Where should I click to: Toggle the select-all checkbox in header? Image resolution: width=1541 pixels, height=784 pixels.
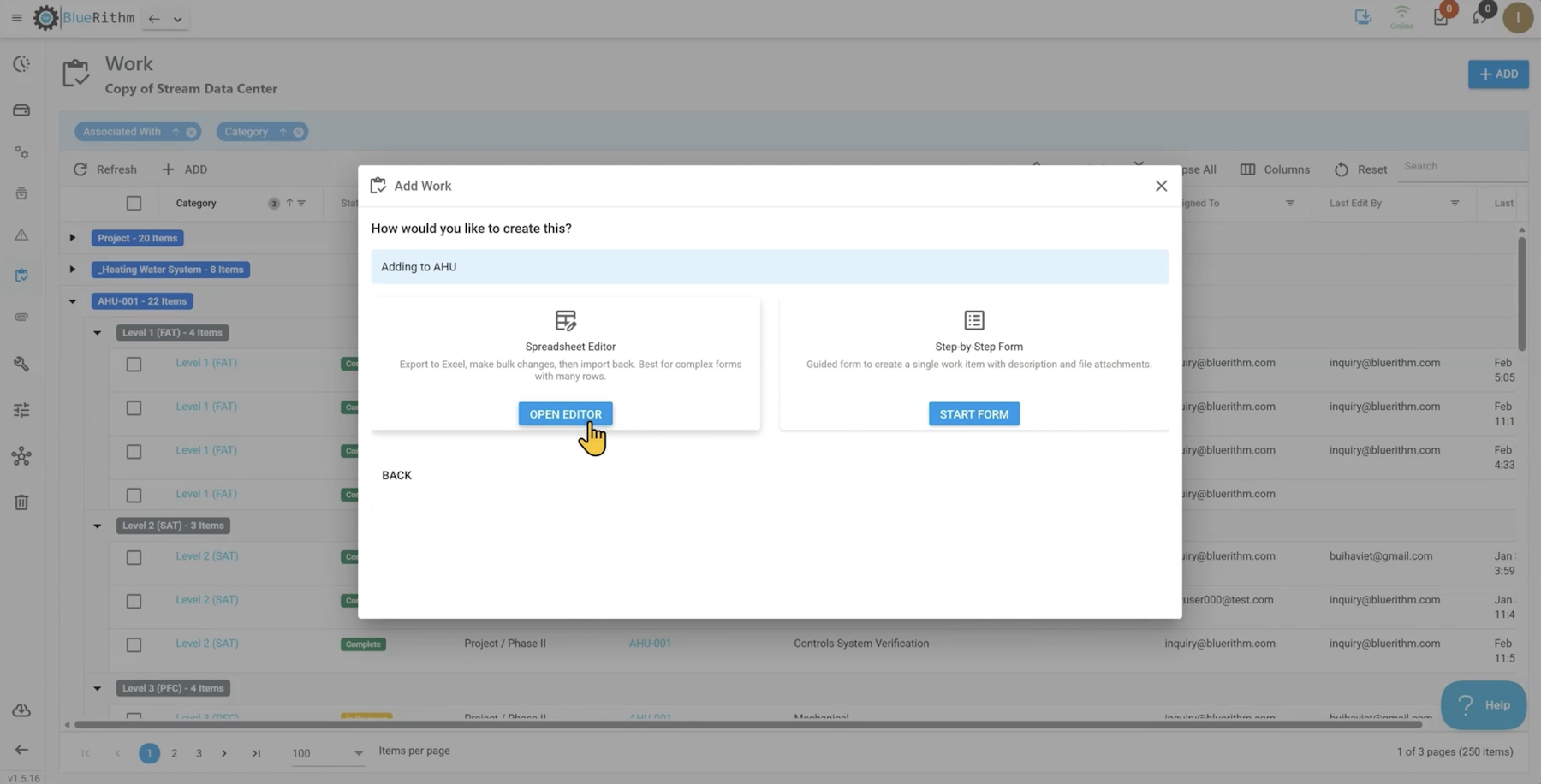[x=134, y=204]
